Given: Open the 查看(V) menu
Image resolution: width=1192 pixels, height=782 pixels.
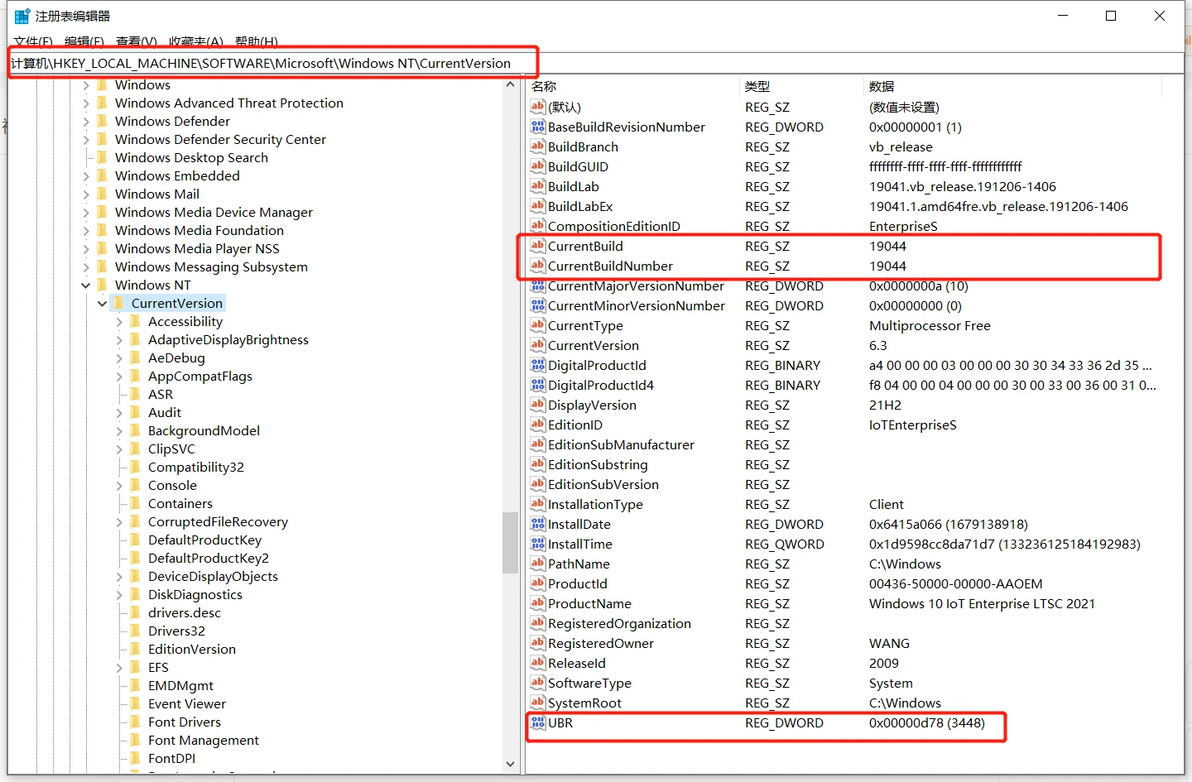Looking at the screenshot, I should (x=136, y=41).
